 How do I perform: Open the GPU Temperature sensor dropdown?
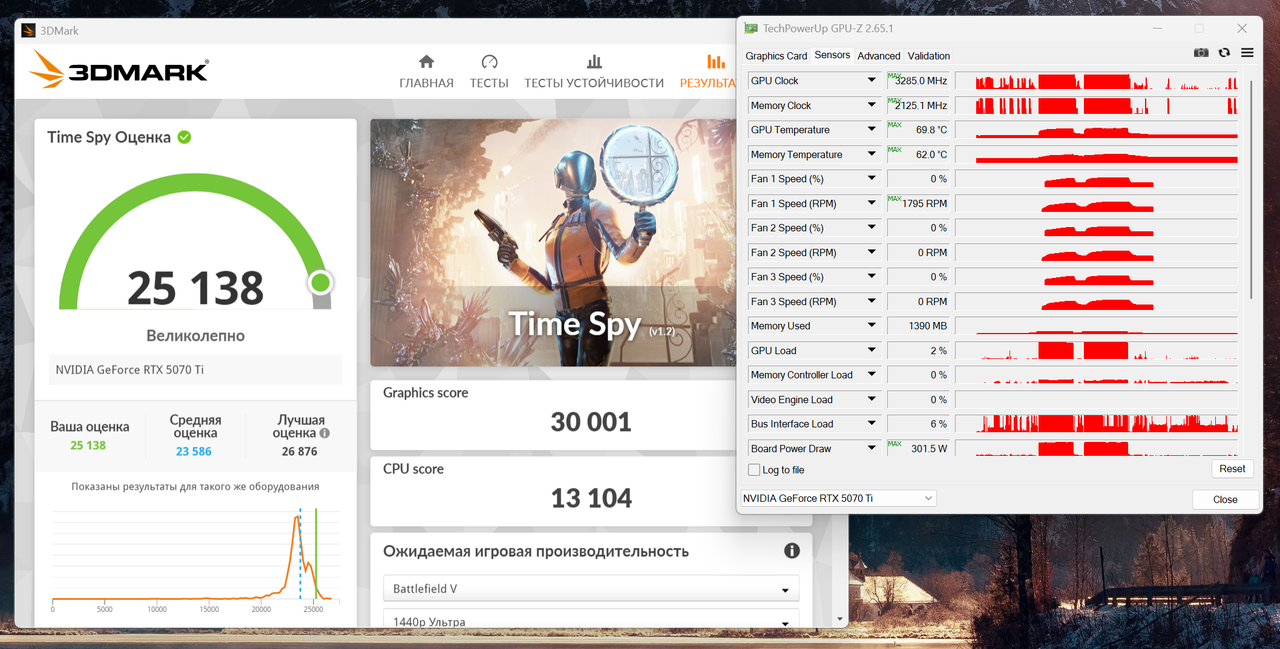pos(871,130)
